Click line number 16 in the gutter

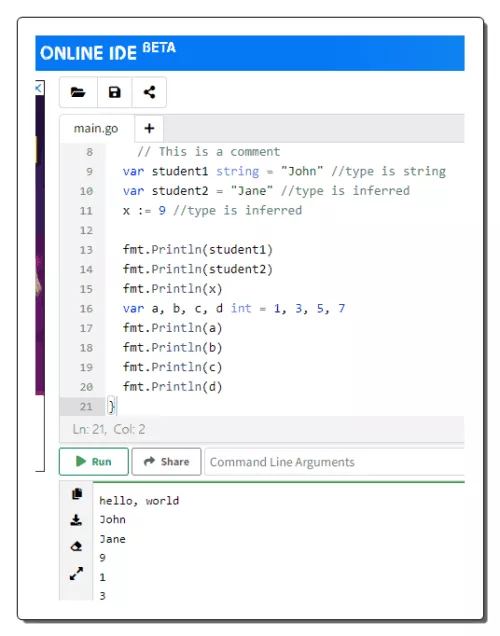tap(86, 309)
